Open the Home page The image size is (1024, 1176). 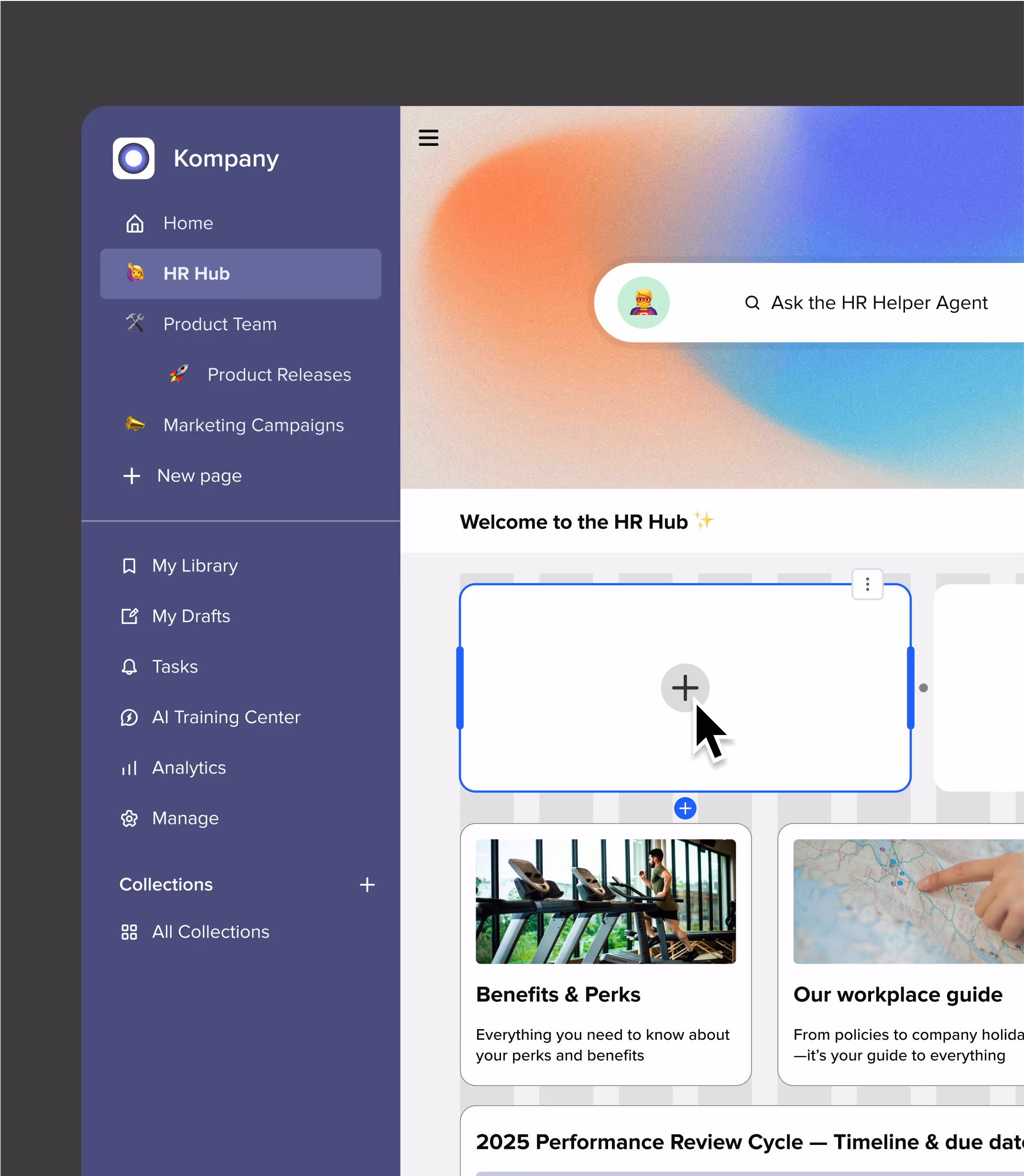187,223
